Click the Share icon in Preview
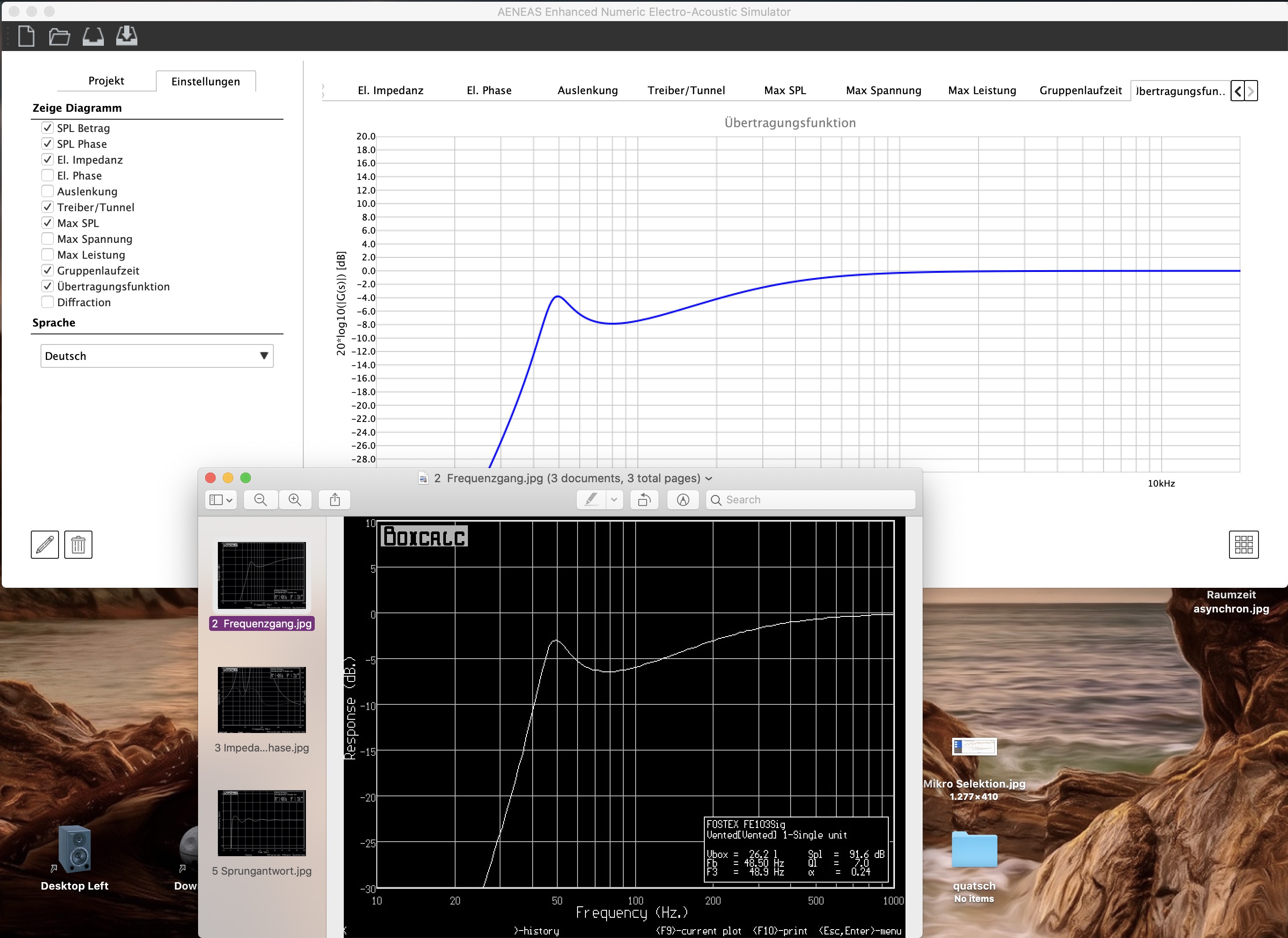 click(x=335, y=500)
